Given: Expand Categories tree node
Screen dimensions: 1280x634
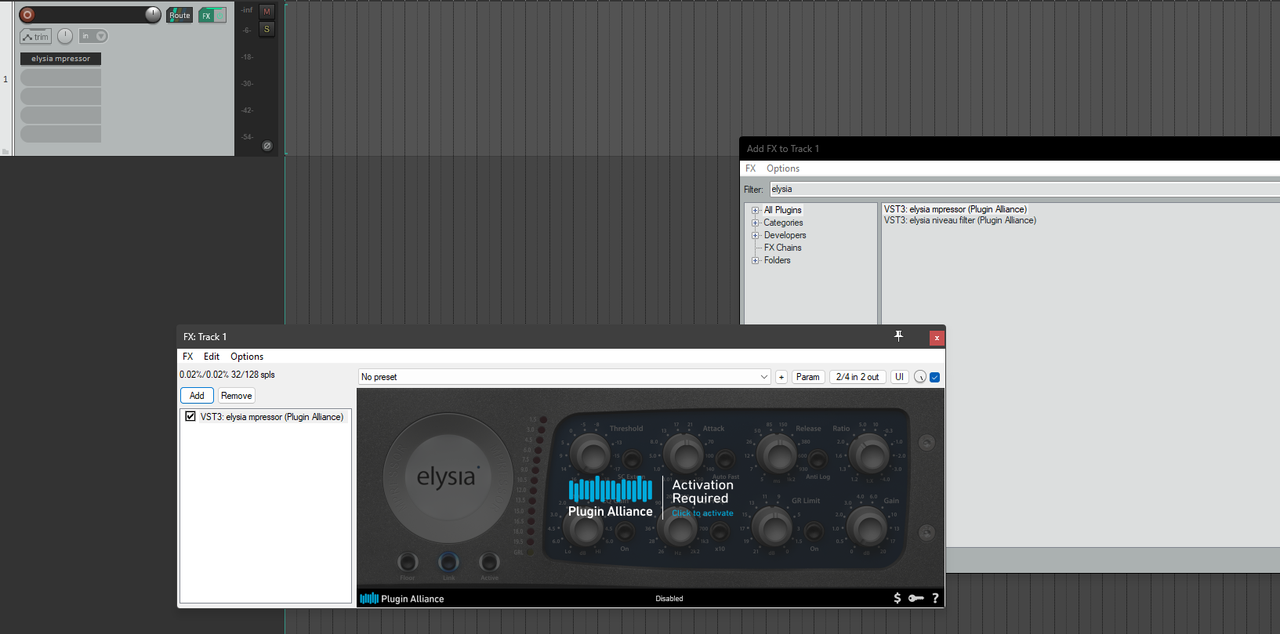Looking at the screenshot, I should (x=756, y=223).
